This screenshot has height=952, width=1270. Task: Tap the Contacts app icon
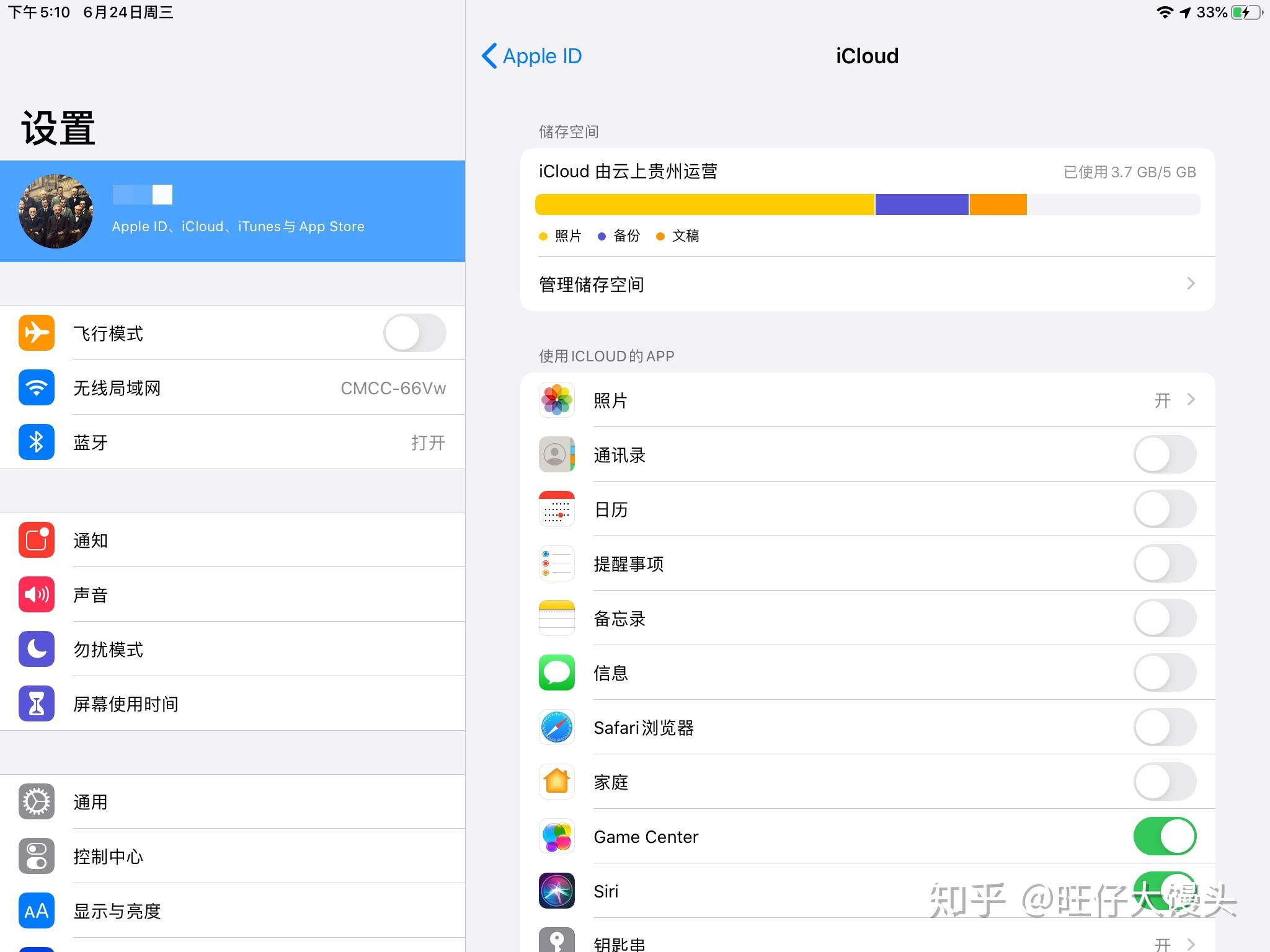pos(557,454)
